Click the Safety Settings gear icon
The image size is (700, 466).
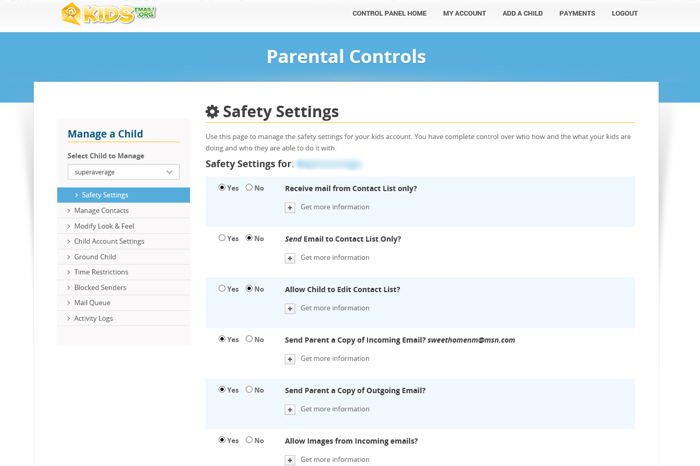pyautogui.click(x=212, y=112)
